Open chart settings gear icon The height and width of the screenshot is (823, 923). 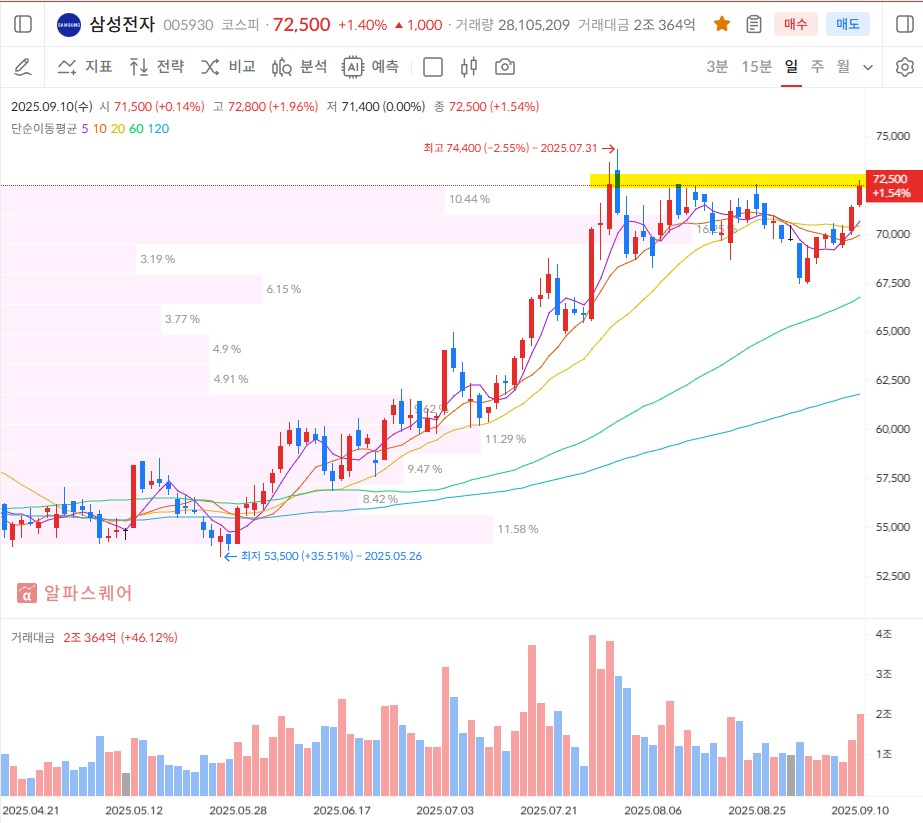[x=905, y=67]
